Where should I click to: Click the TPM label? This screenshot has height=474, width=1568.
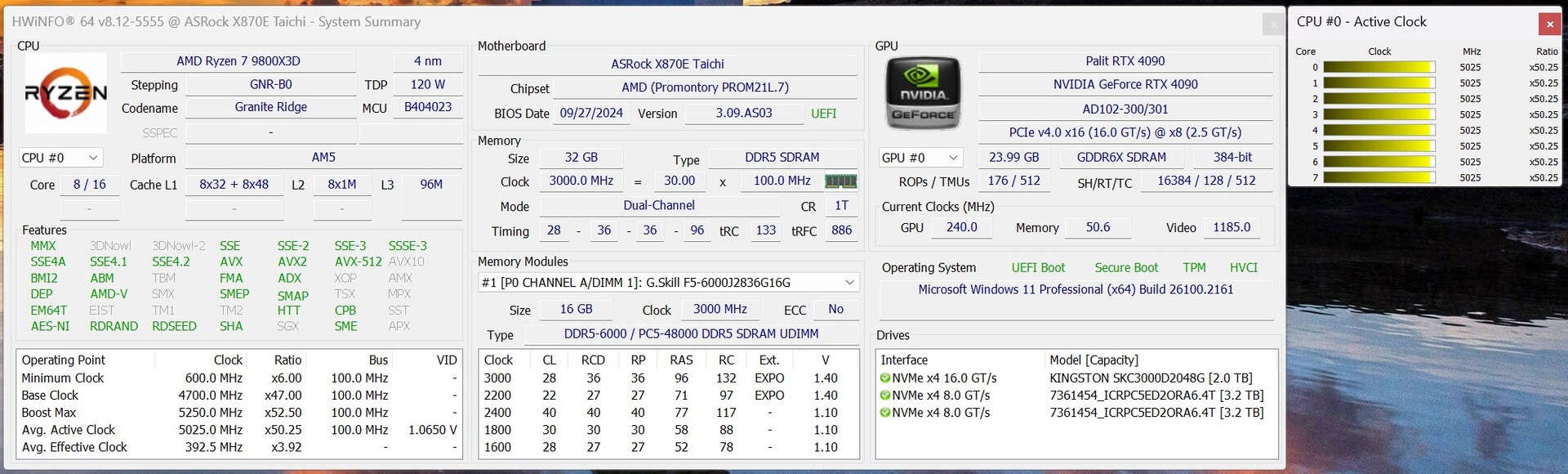[x=1194, y=268]
